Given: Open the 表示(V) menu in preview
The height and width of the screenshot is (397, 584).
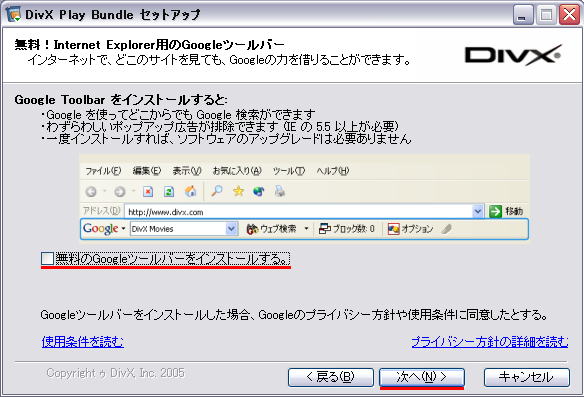Looking at the screenshot, I should [187, 171].
